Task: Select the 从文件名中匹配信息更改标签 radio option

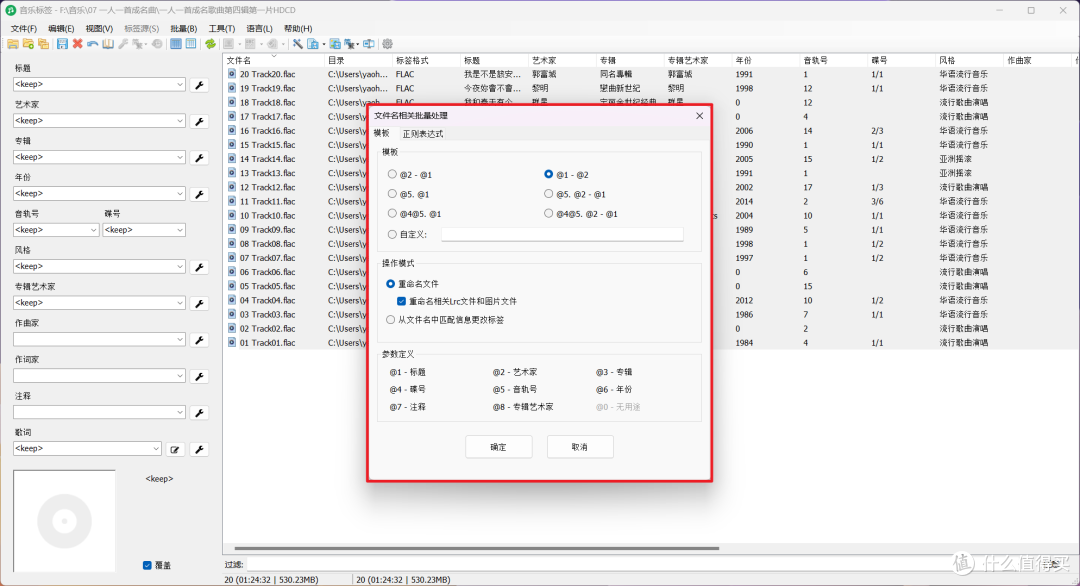Action: point(392,320)
